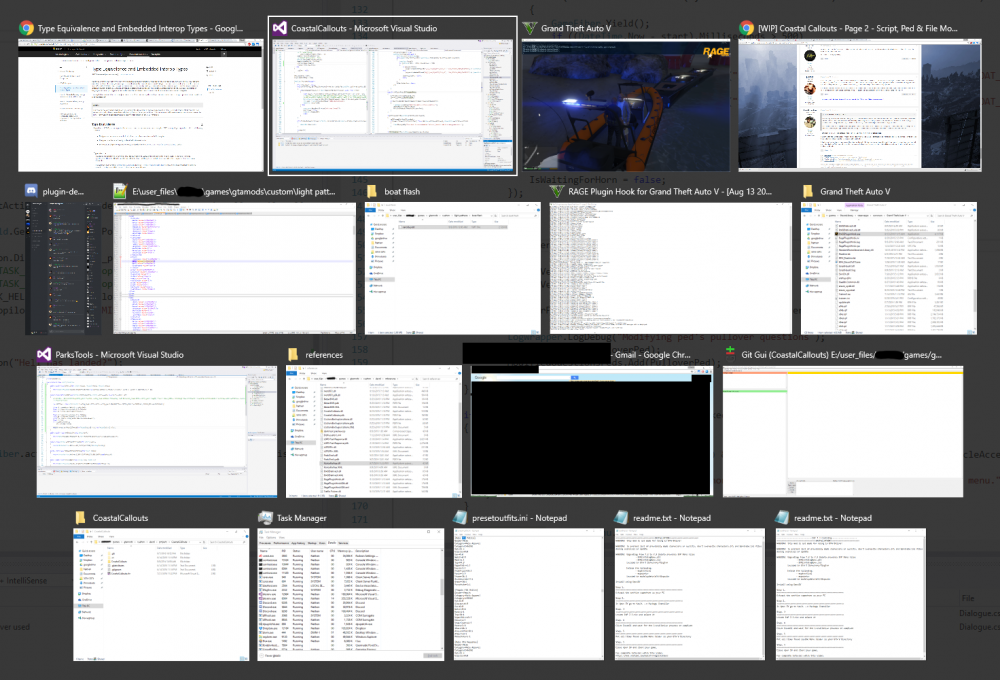This screenshot has width=1000, height=680.
Task: Click the green Grand Theft Auto V game icon
Action: click(x=529, y=28)
